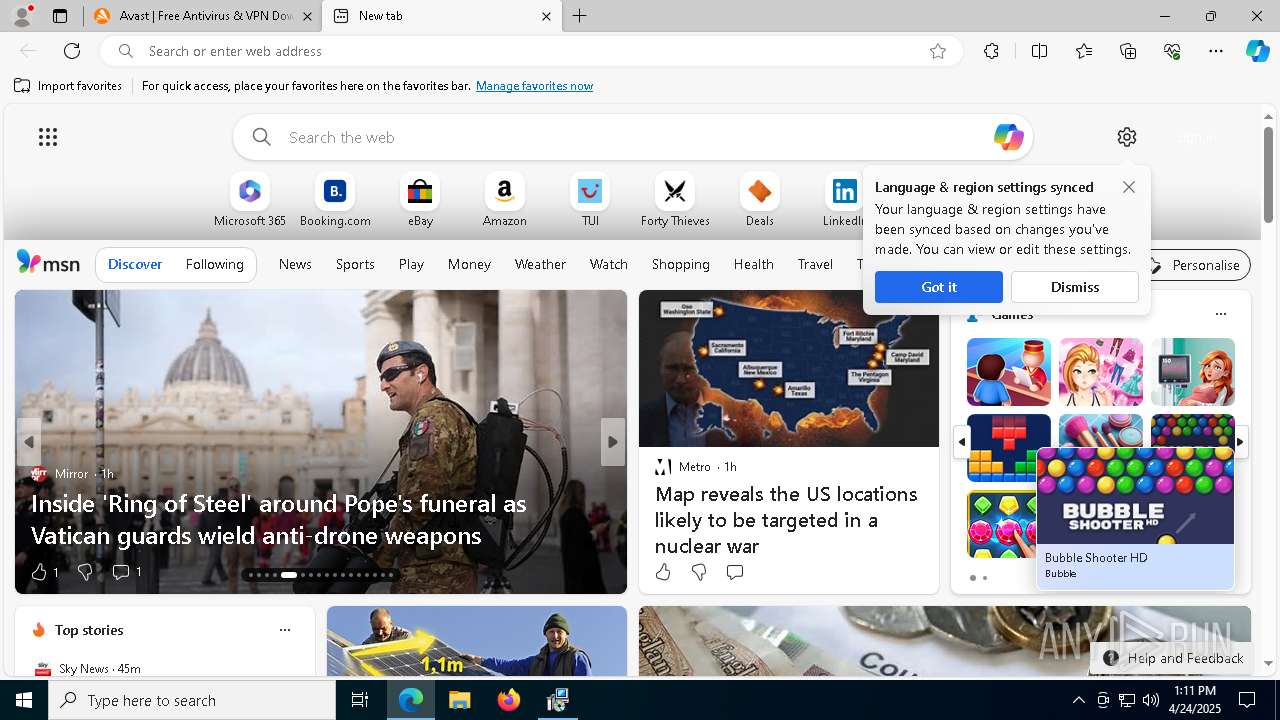The image size is (1280, 720).
Task: Toggle split screen view
Action: [1039, 51]
